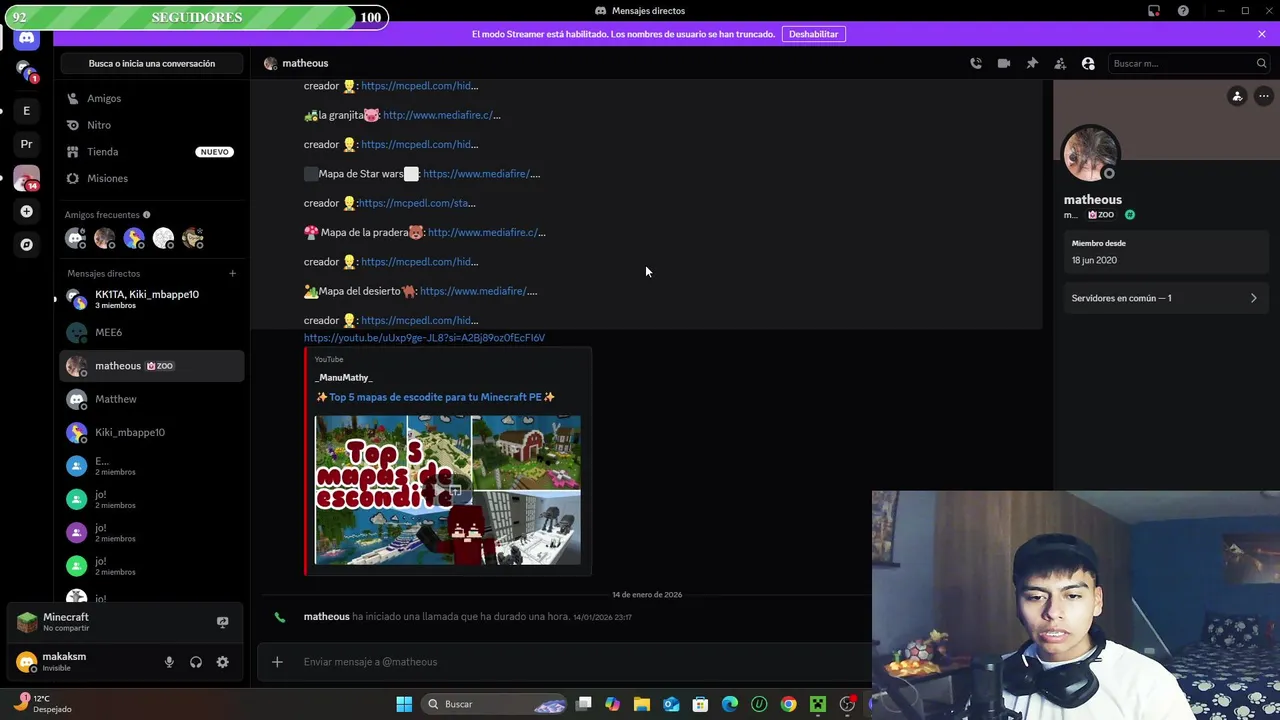Screen dimensions: 1280x720
Task: Click Deshabilitar streamer mode button
Action: tap(814, 34)
